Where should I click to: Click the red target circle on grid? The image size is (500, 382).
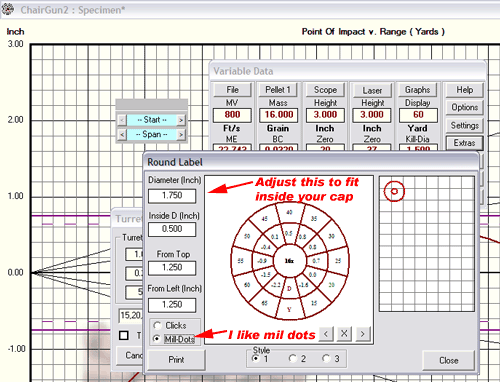(394, 191)
